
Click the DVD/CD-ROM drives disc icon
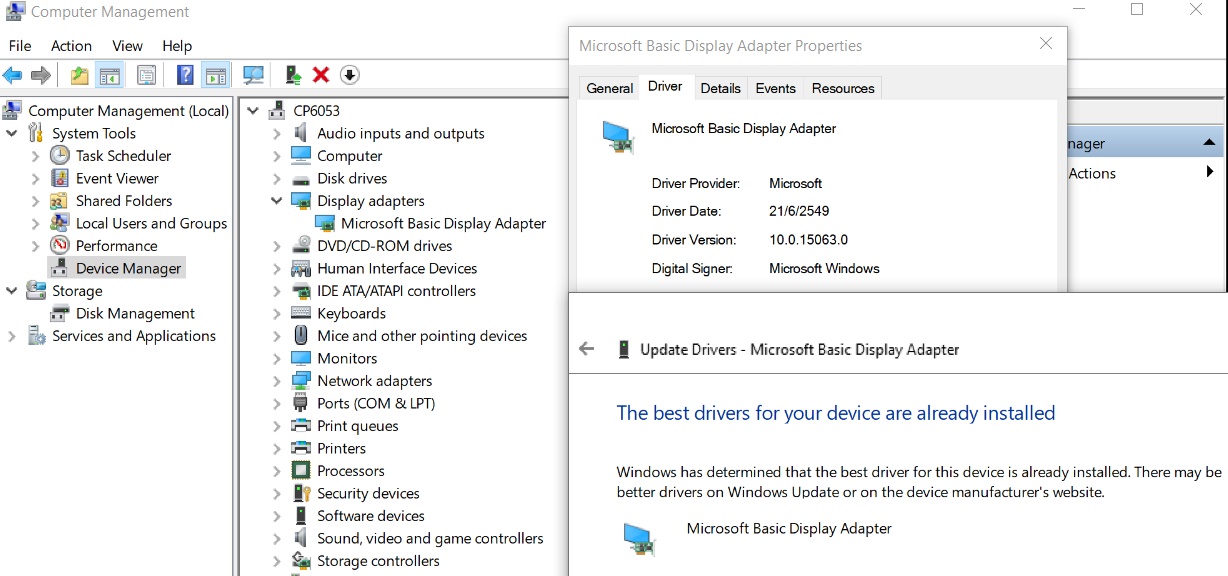[x=300, y=245]
